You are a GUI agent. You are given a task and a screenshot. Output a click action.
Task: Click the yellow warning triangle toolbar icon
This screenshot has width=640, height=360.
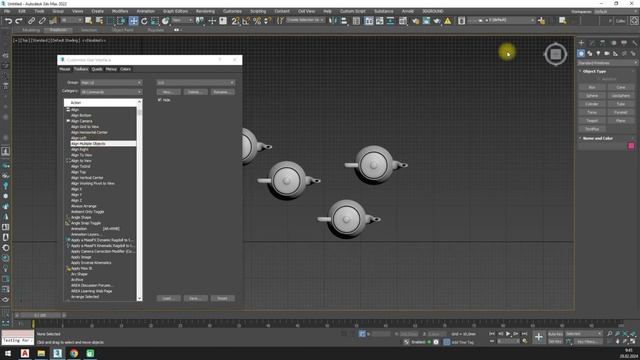click(448, 21)
